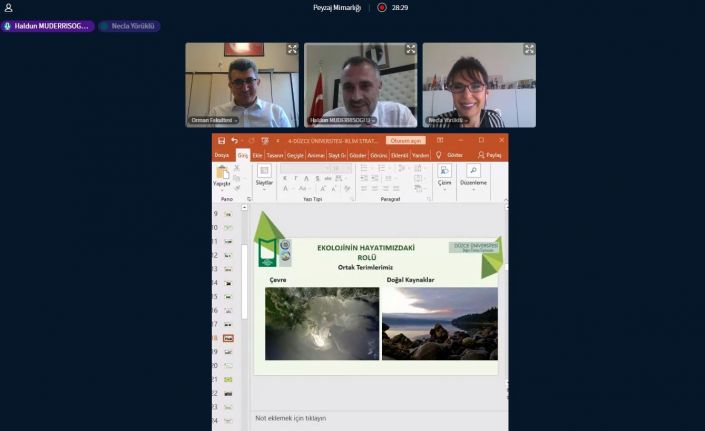
Task: Click the Yapıştır (Paste) clipboard icon
Action: coord(222,173)
